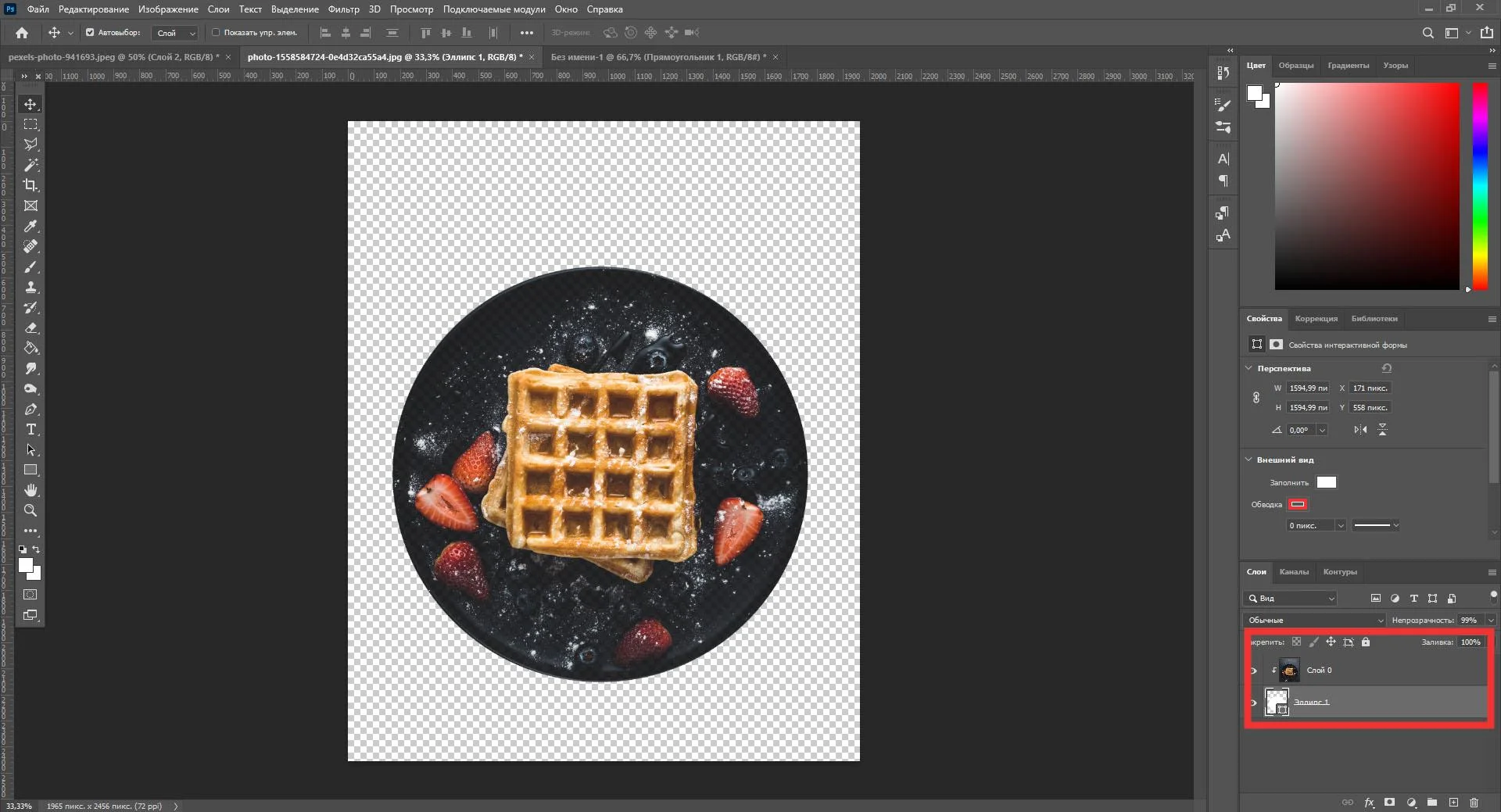1501x812 pixels.
Task: Select the Eyedropper tool
Action: click(30, 226)
